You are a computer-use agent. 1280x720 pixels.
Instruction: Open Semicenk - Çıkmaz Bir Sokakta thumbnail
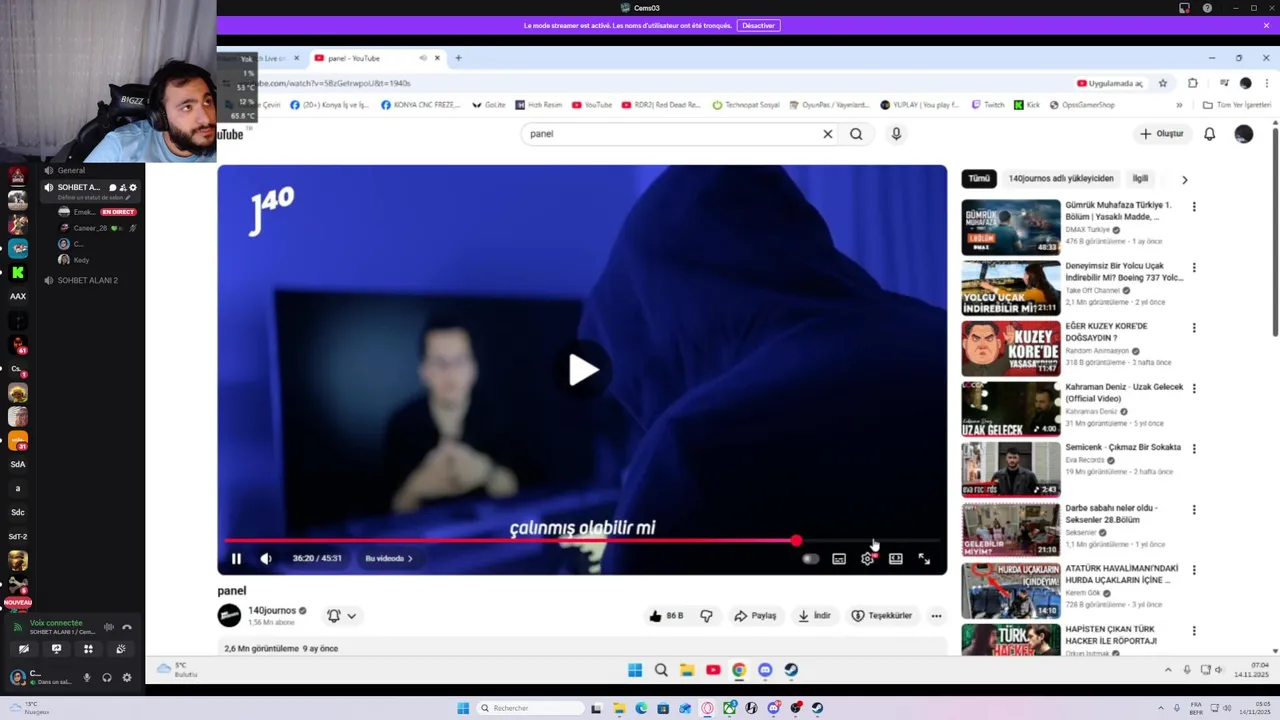[x=1011, y=469]
